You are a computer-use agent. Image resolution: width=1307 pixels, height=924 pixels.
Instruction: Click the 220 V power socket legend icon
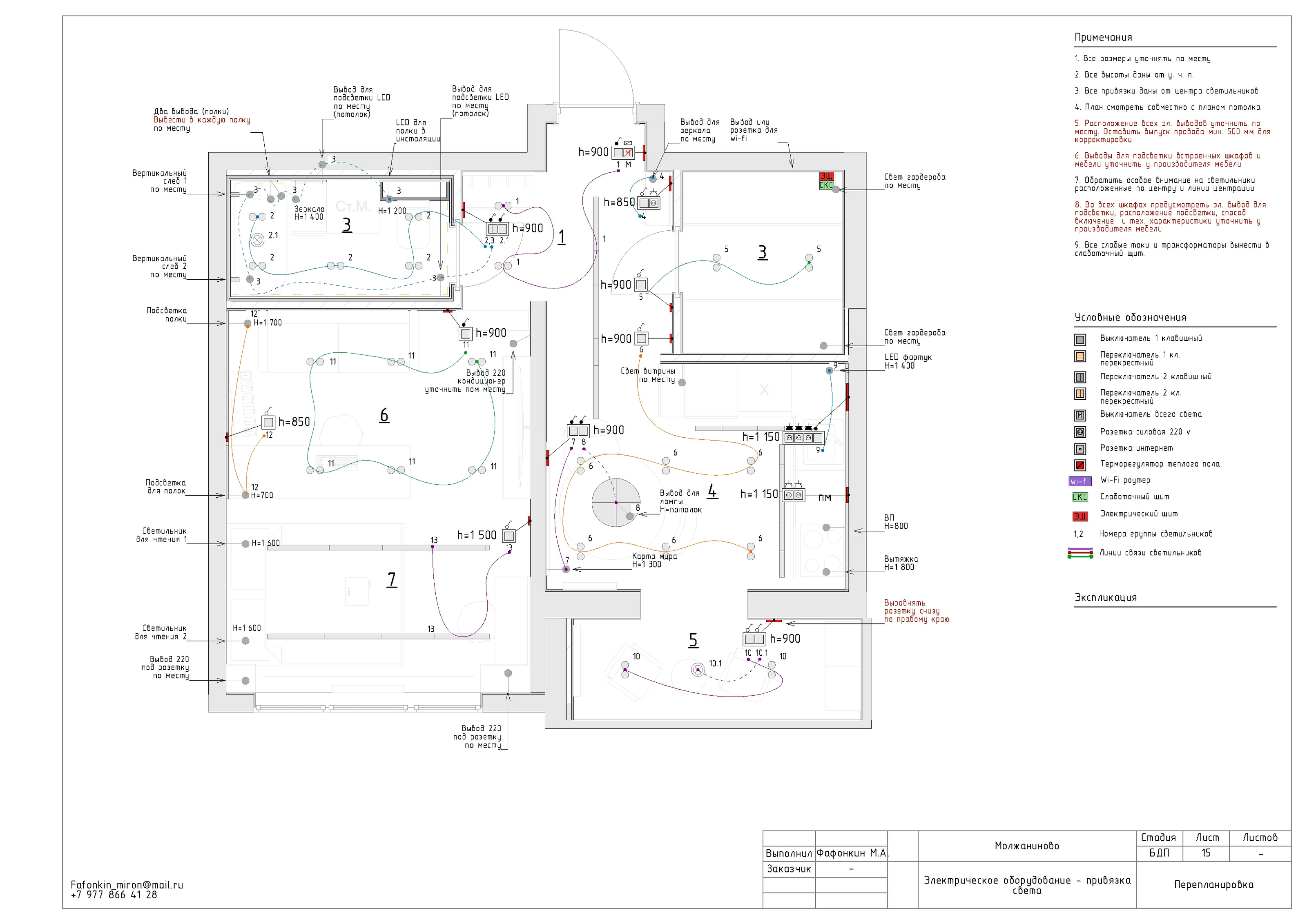(1080, 432)
